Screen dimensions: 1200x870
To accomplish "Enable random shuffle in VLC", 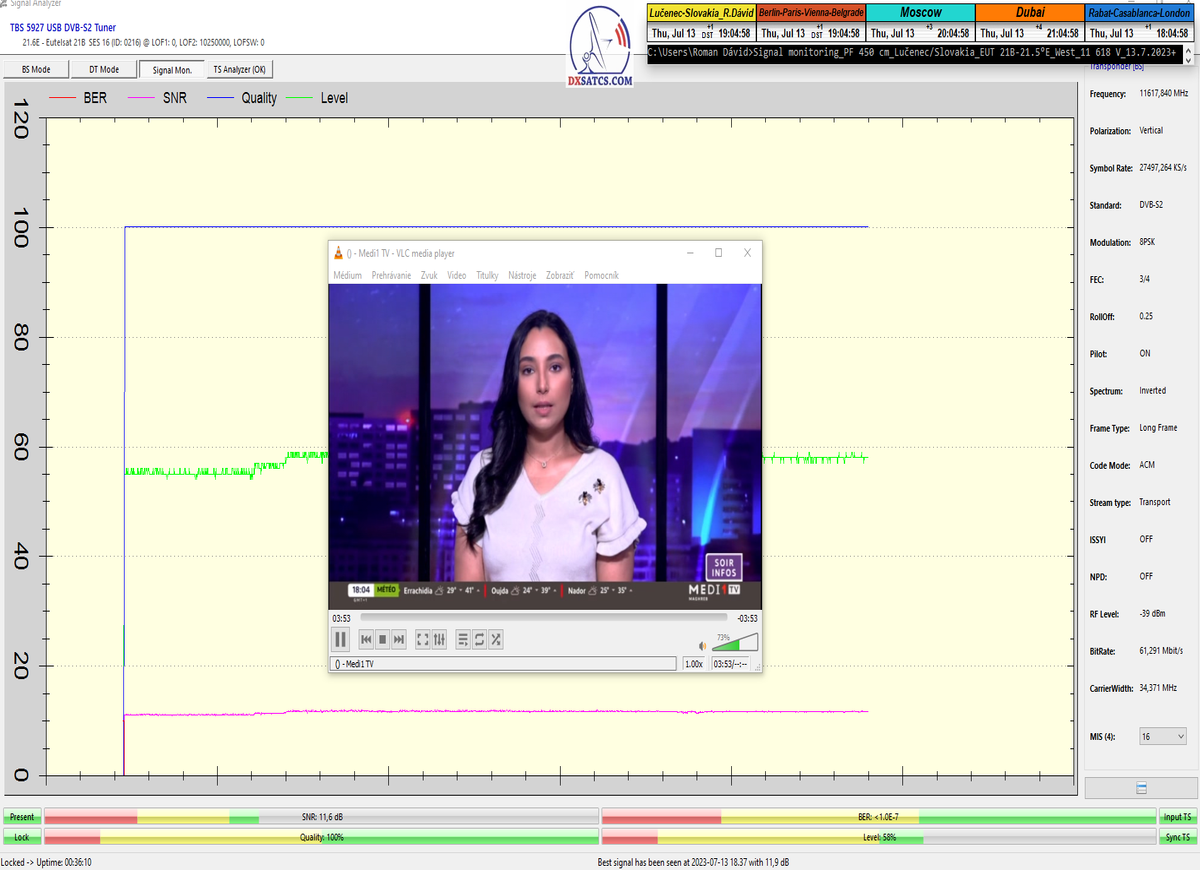I will (x=494, y=639).
